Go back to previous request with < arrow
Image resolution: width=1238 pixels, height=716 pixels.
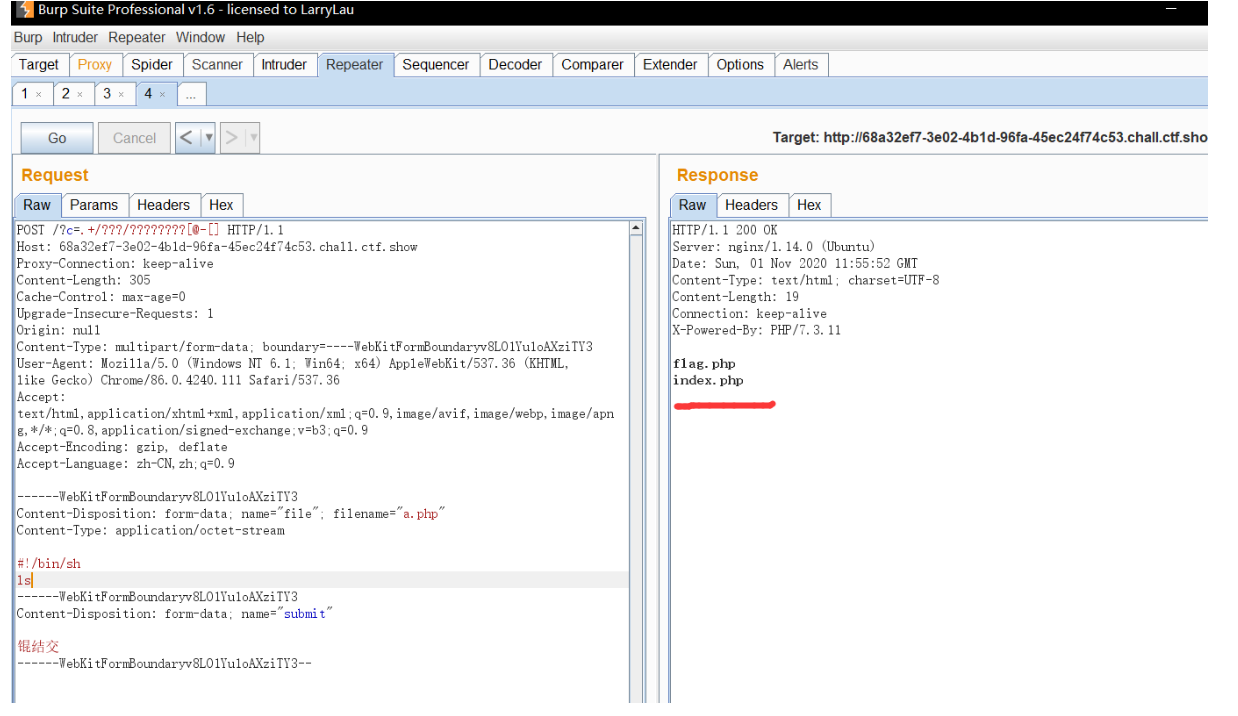[x=186, y=138]
